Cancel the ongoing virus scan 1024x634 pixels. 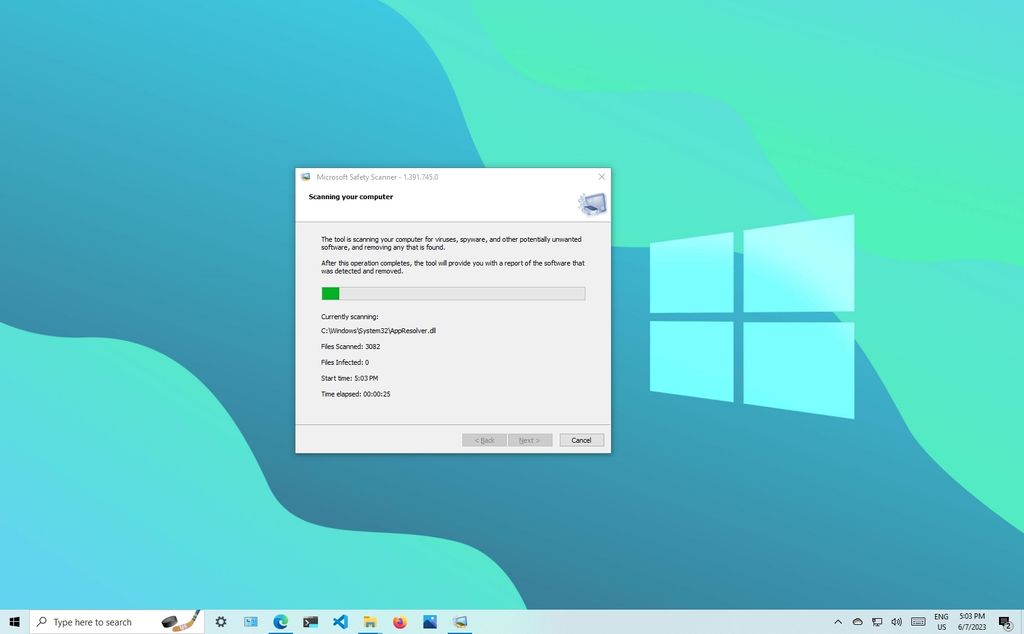[581, 440]
